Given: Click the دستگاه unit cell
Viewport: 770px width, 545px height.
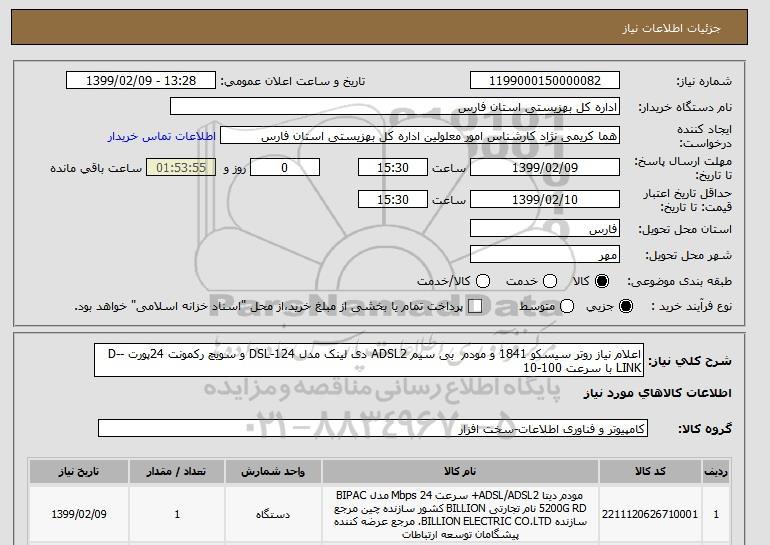Looking at the screenshot, I should coord(273,514).
